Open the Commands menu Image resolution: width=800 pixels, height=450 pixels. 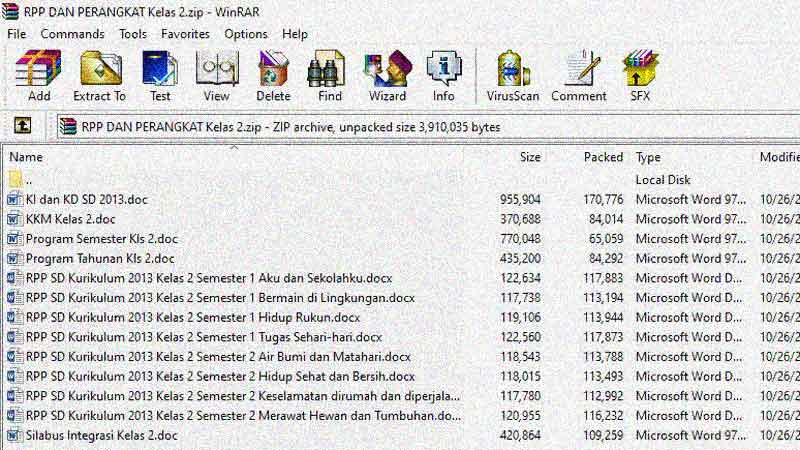coord(72,34)
